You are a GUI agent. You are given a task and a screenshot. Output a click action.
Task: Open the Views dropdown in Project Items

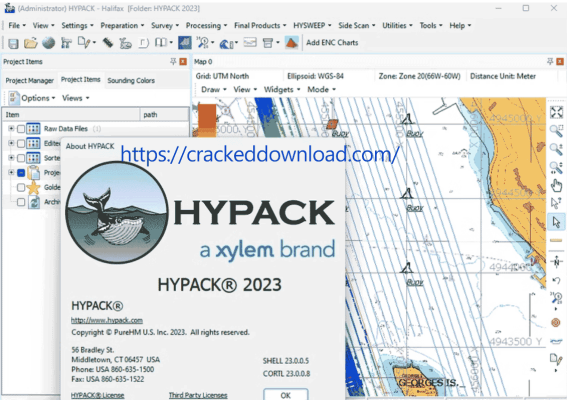76,98
